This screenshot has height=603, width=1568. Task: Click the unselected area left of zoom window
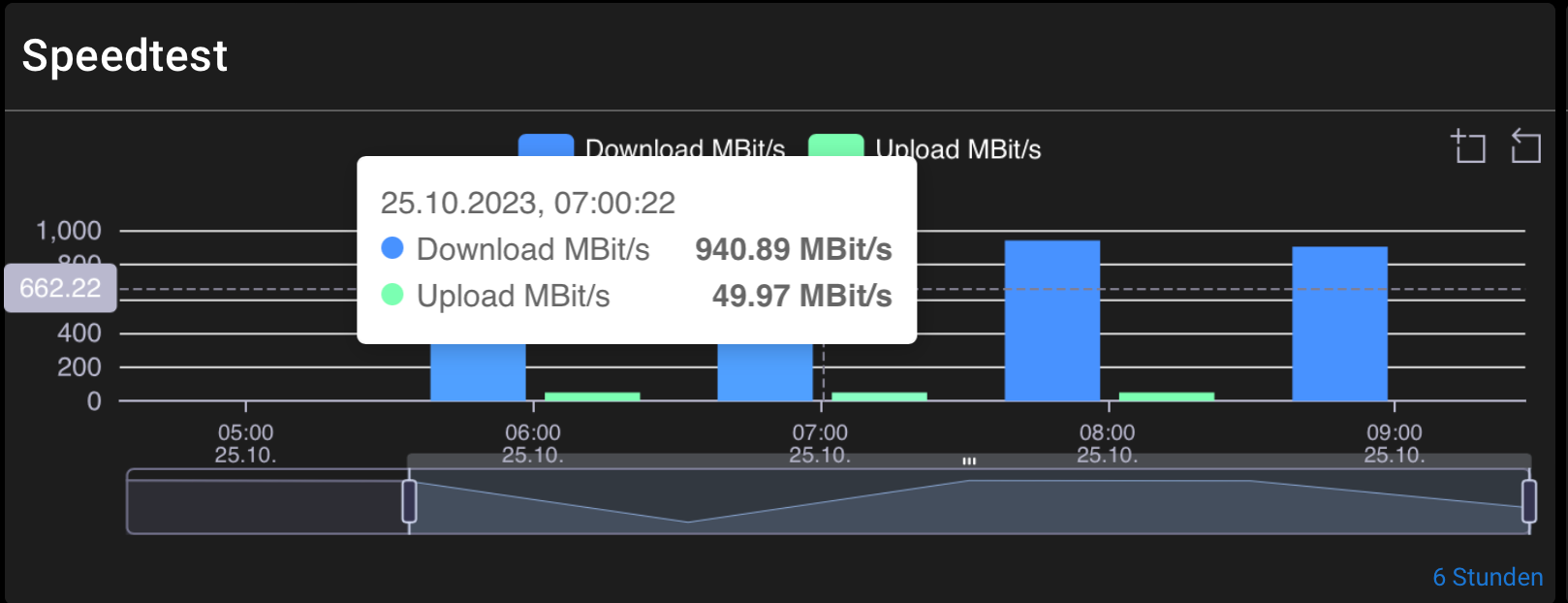point(267,501)
